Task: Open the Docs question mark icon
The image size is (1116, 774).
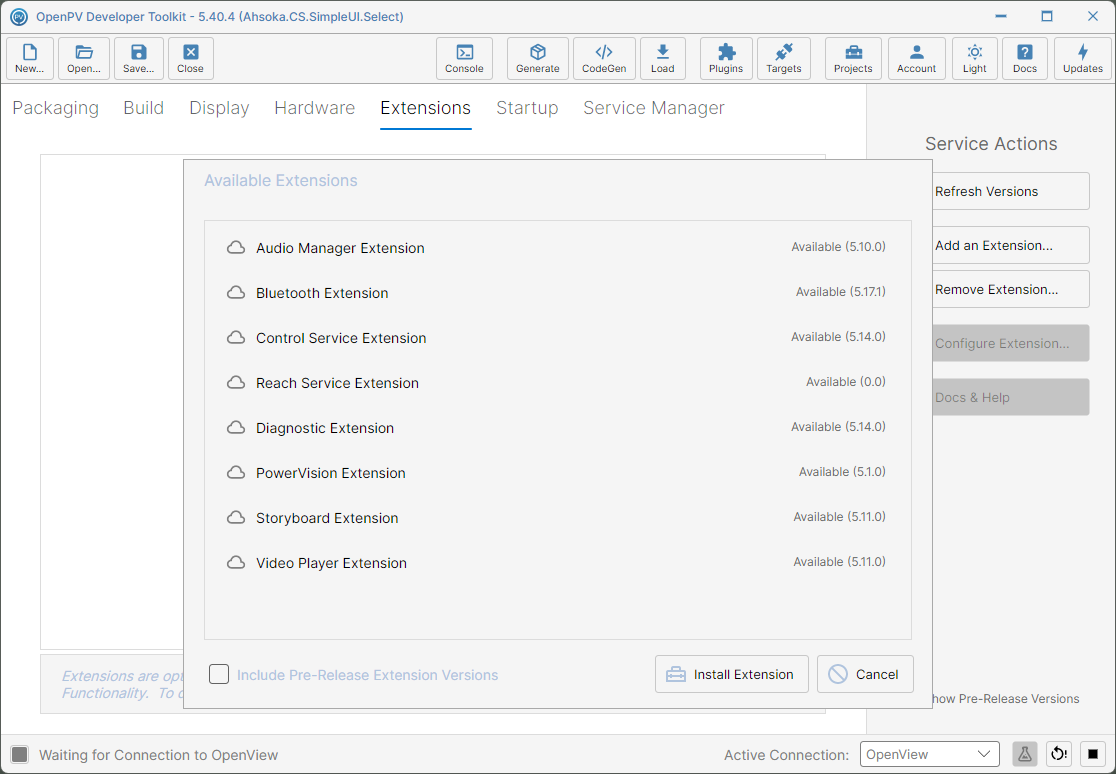Action: [x=1025, y=58]
